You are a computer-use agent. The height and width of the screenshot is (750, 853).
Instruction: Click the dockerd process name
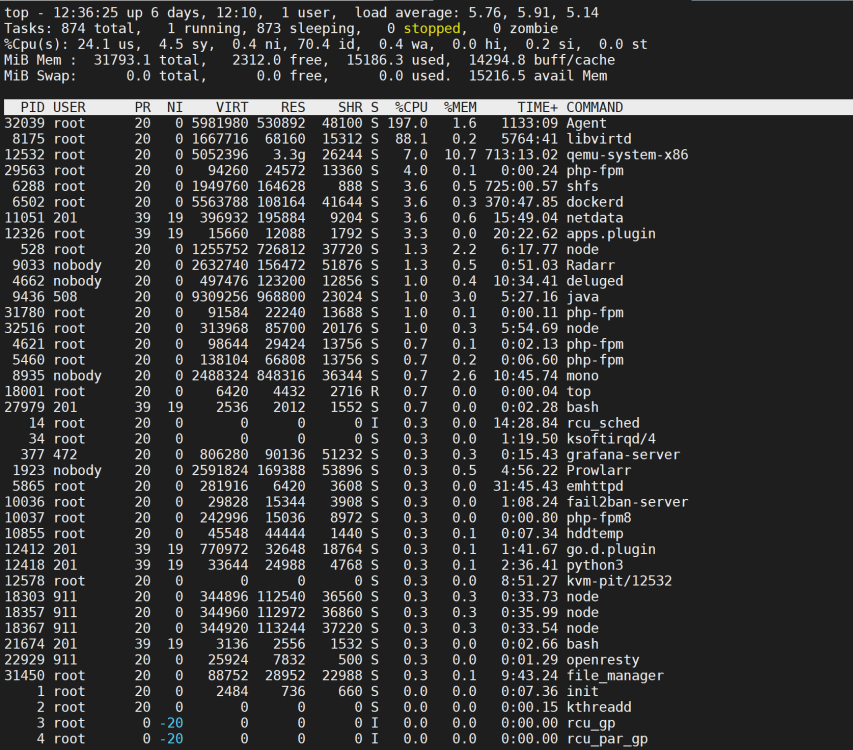click(595, 202)
